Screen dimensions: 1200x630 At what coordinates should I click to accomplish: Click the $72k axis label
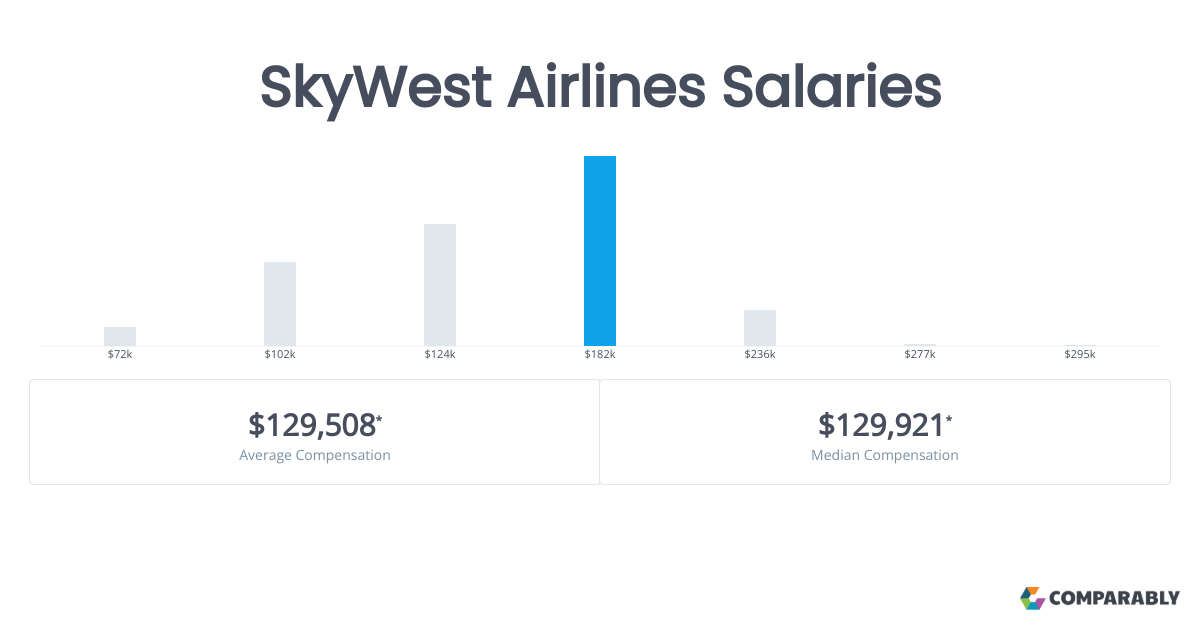(120, 355)
